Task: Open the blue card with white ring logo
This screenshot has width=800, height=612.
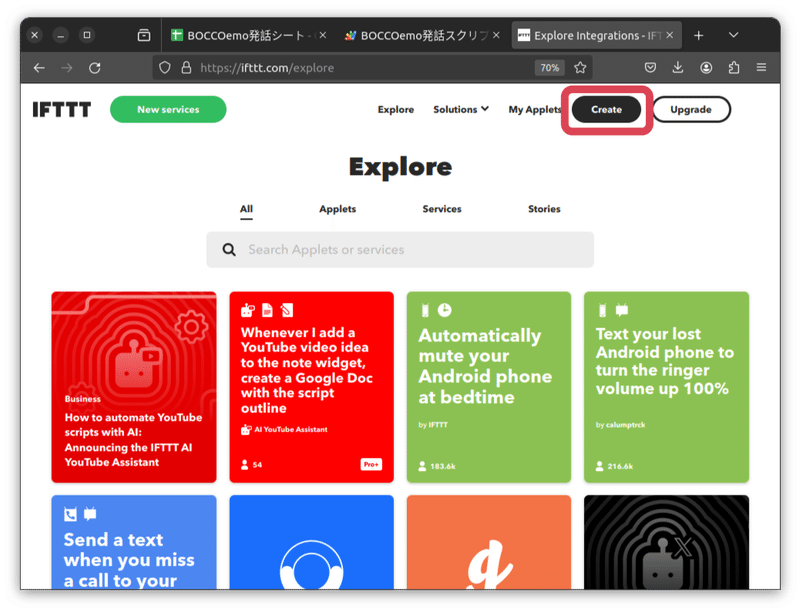Action: click(x=311, y=542)
